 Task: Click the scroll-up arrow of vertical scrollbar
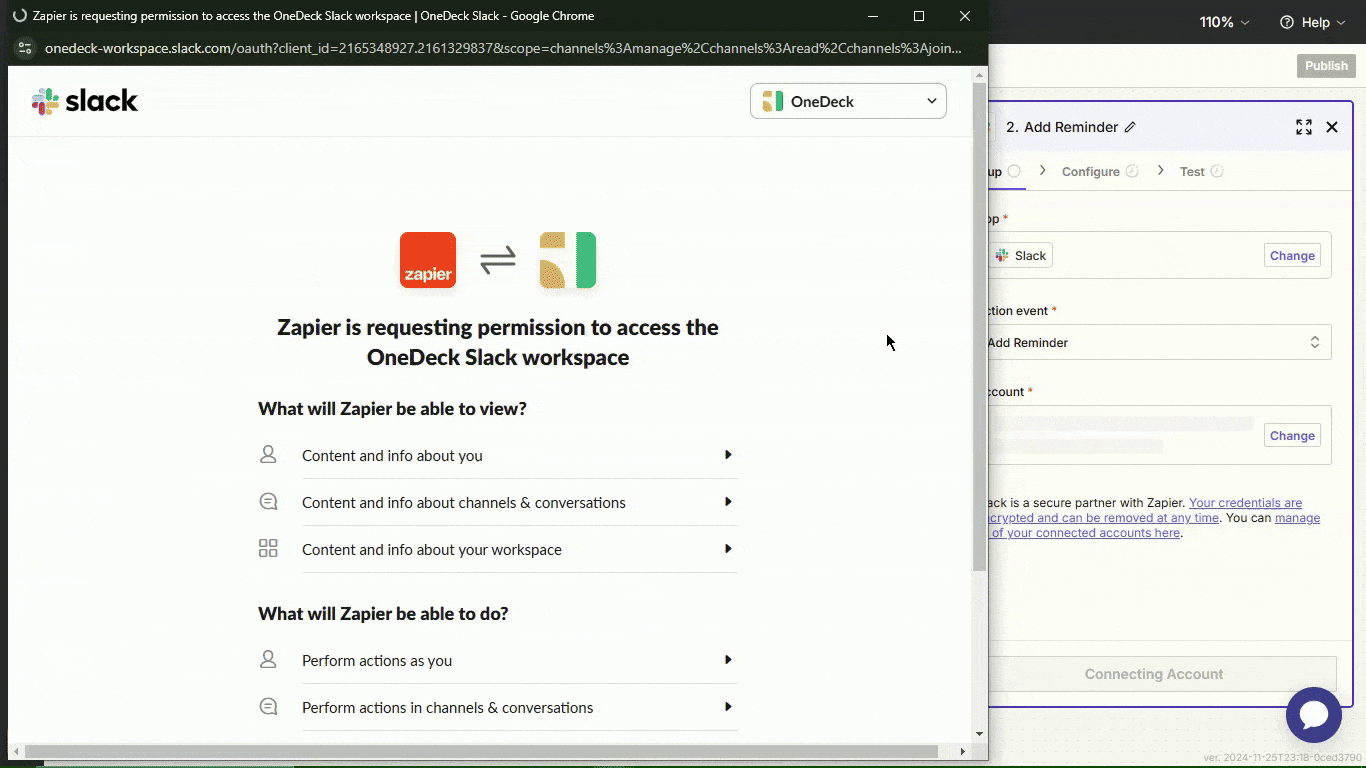(979, 74)
